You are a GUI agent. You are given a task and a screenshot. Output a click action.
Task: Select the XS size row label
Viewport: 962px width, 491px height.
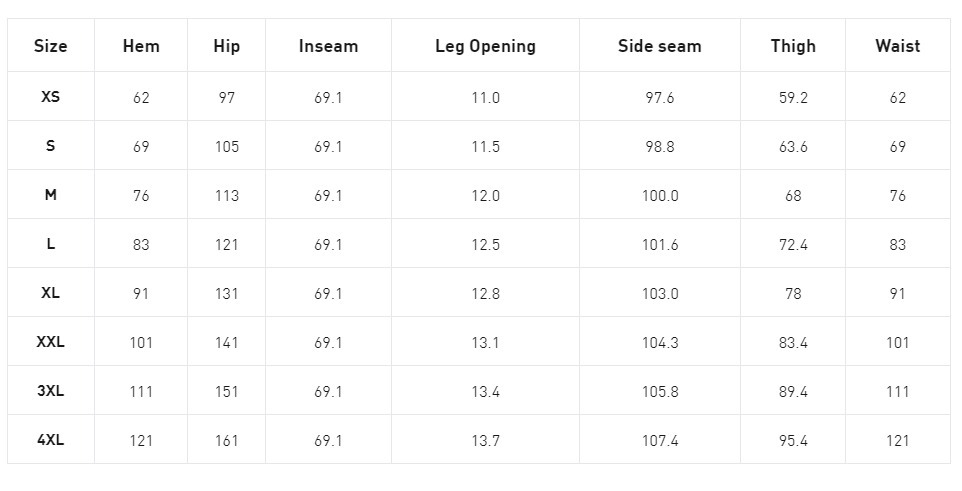tap(50, 97)
